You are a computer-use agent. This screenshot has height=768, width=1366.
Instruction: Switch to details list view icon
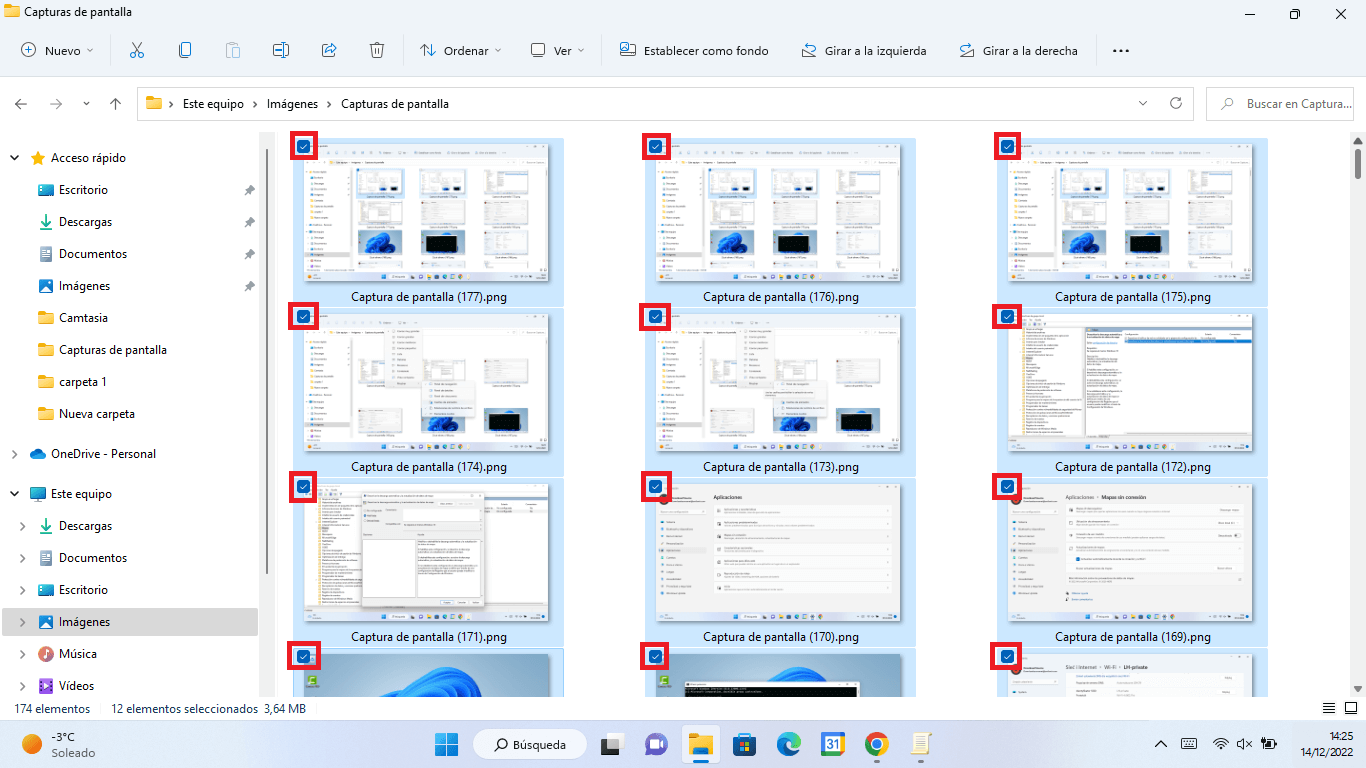coord(1328,708)
